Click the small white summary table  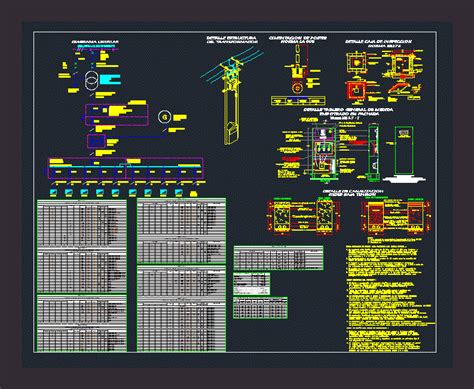(251, 283)
